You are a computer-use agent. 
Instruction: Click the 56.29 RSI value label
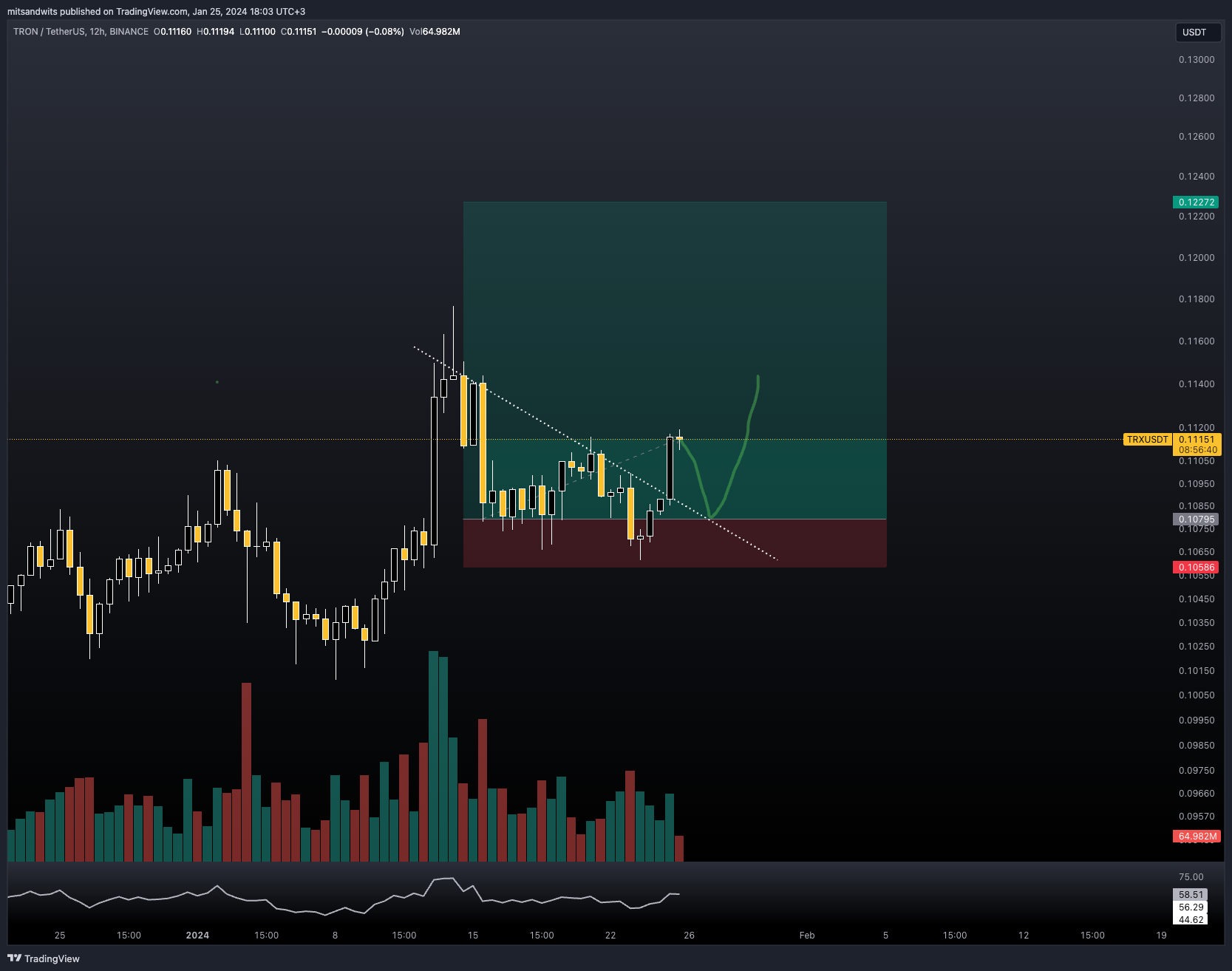(x=1191, y=907)
